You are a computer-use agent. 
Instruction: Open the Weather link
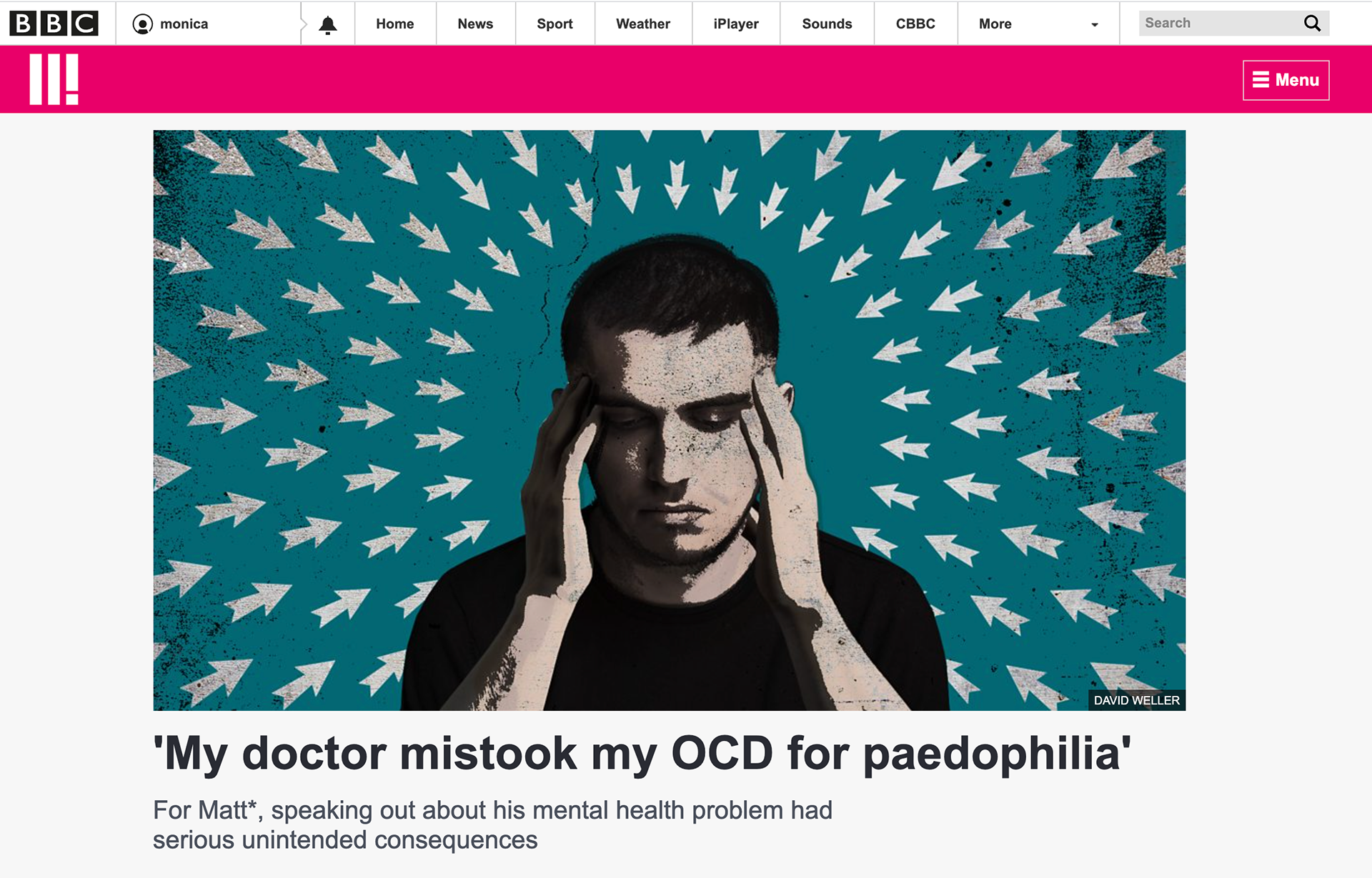click(x=643, y=24)
